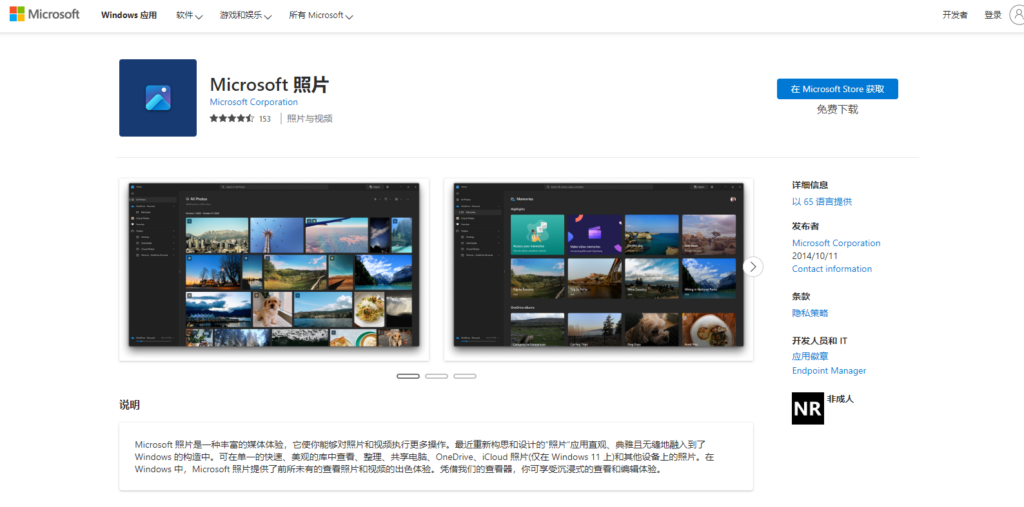
Task: Click the 详细信息 heading
Action: pos(810,186)
